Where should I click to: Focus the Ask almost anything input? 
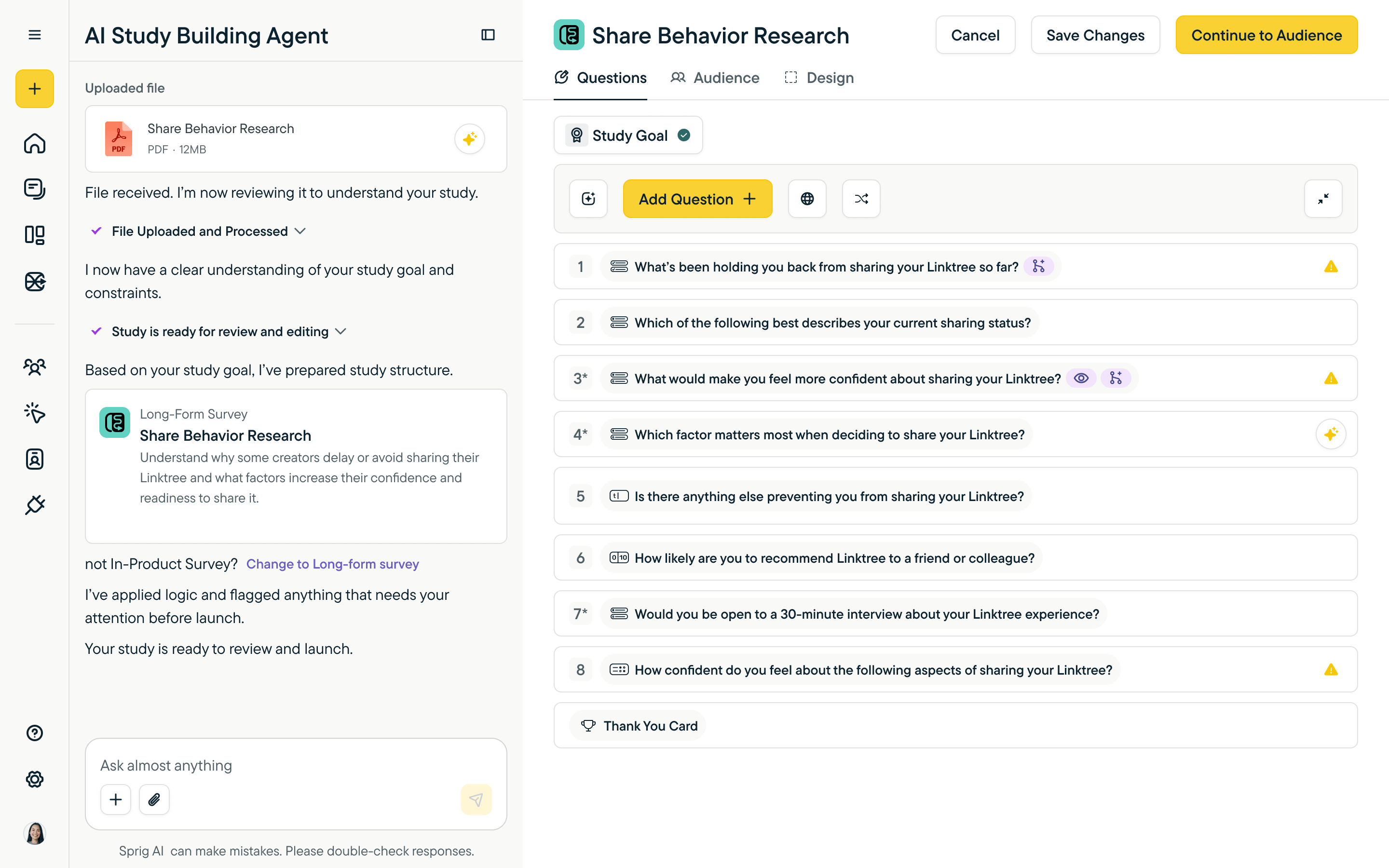pyautogui.click(x=296, y=765)
